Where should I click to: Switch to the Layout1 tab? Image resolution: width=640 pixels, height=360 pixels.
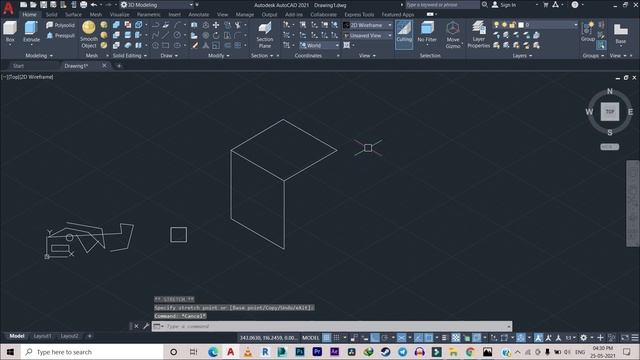(x=42, y=336)
